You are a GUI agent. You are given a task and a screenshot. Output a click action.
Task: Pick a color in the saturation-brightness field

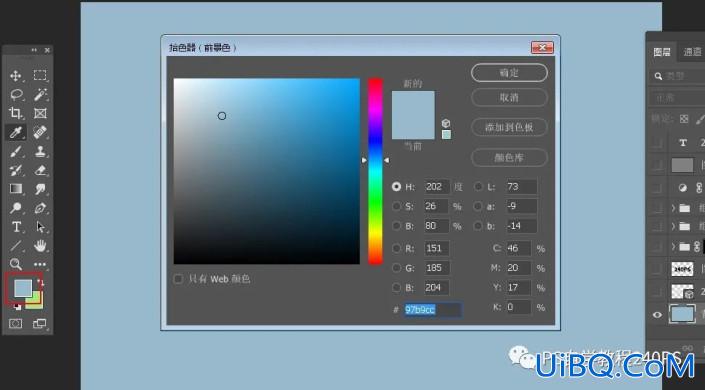click(x=267, y=171)
